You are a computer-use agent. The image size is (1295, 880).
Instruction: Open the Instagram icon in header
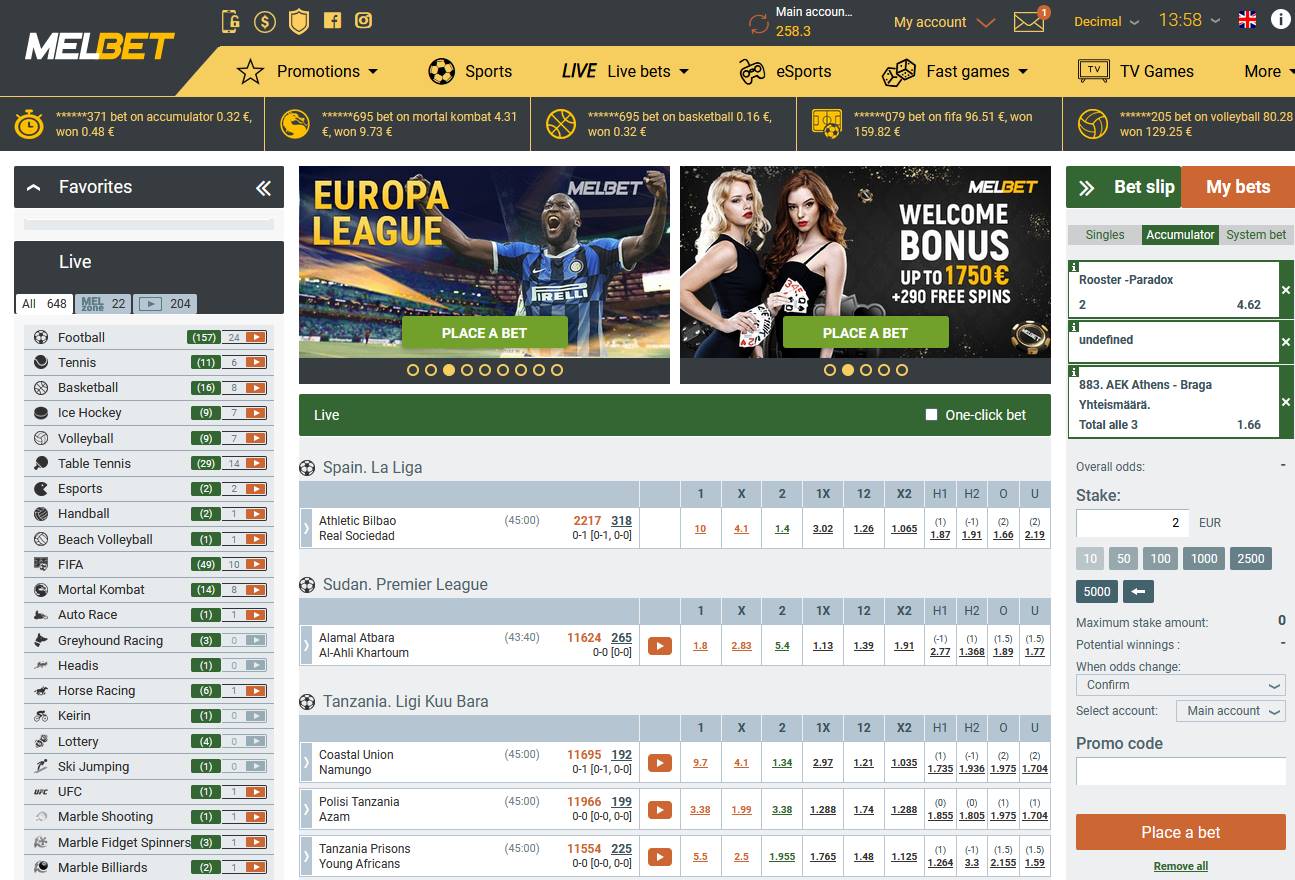pyautogui.click(x=364, y=20)
